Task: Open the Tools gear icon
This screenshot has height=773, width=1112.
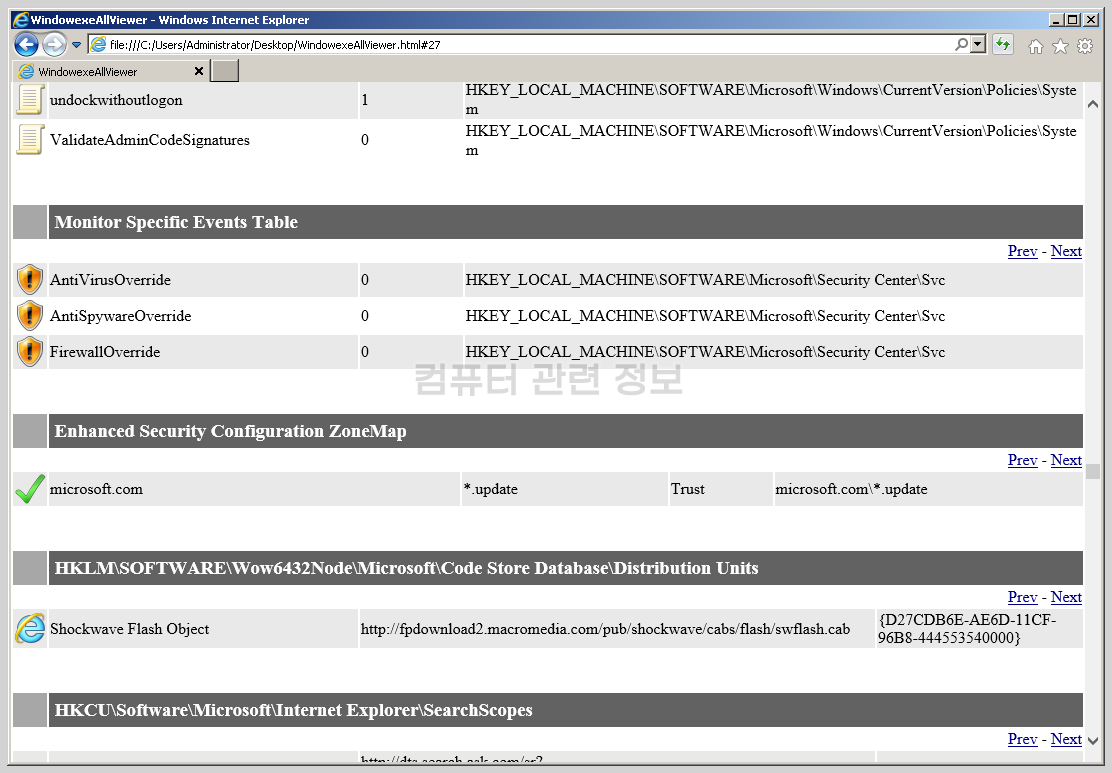Action: click(1085, 46)
